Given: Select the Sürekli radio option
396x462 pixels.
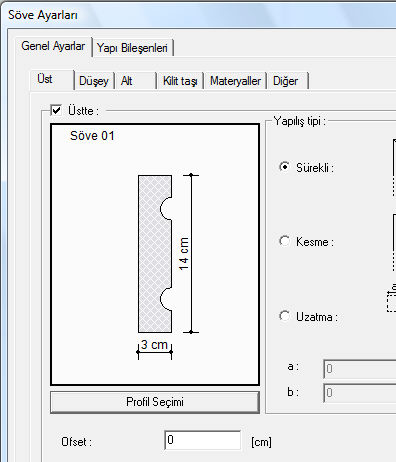Looking at the screenshot, I should pos(284,167).
